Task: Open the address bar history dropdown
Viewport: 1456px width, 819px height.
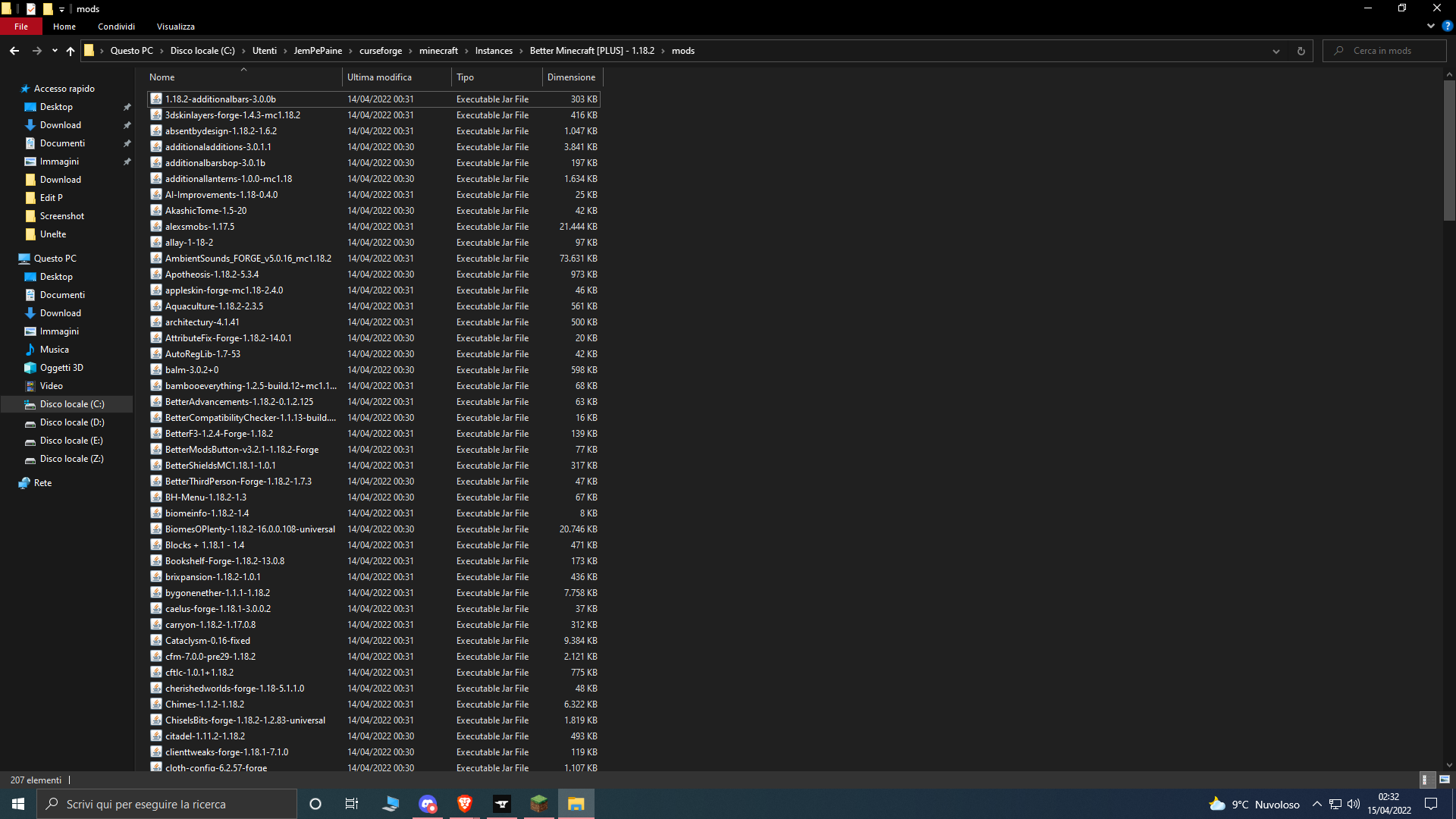Action: click(x=1276, y=50)
